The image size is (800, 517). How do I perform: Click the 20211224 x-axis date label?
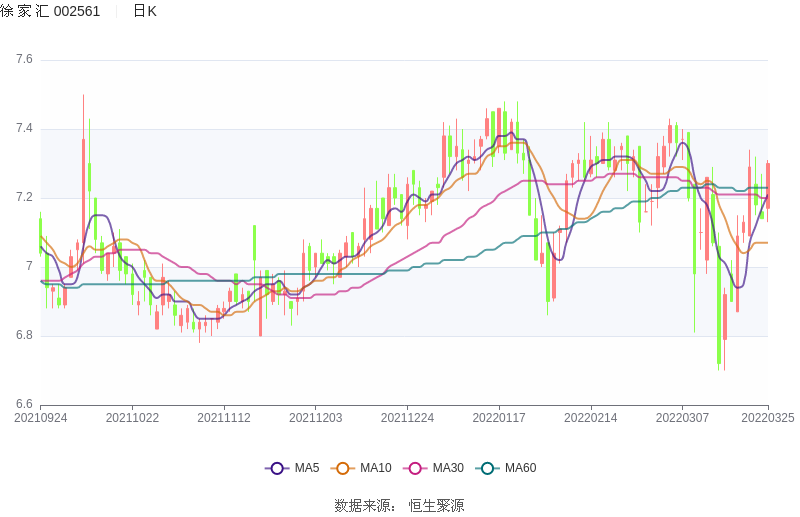[x=407, y=418]
